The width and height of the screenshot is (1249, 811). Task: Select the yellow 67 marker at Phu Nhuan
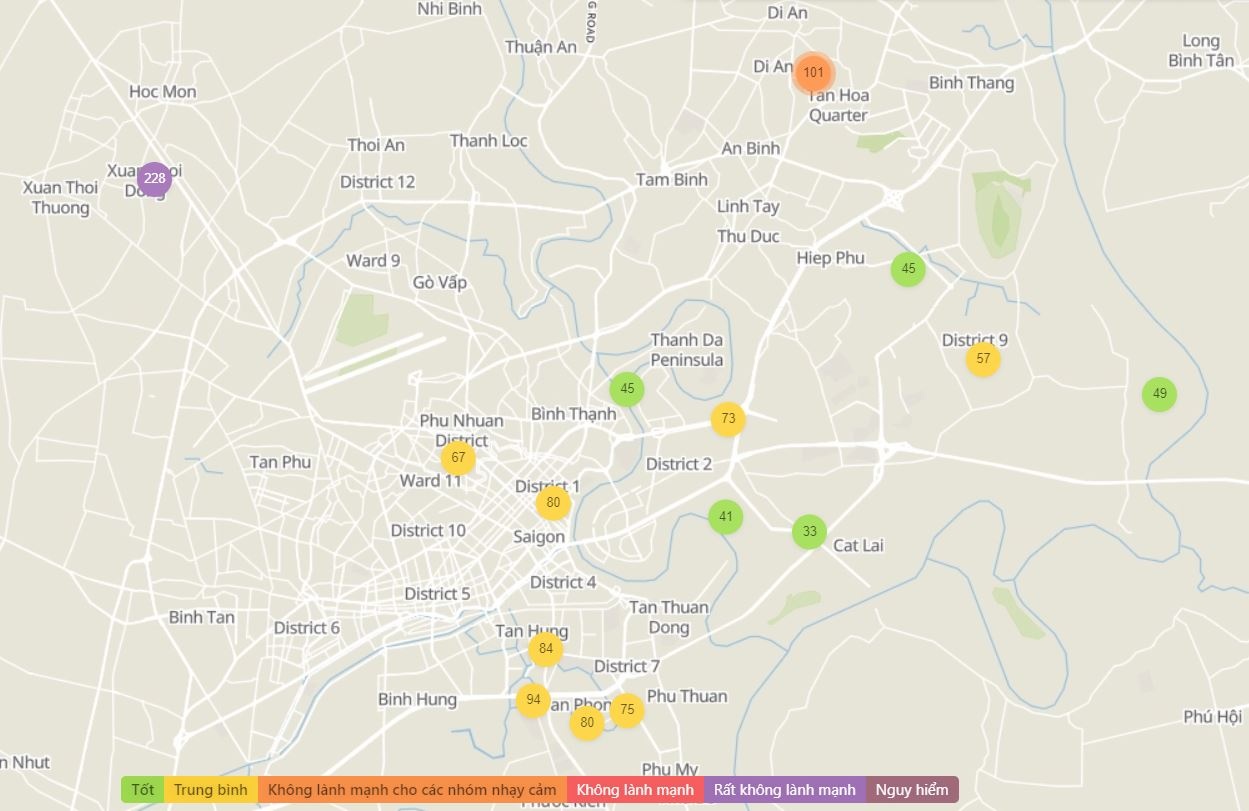(x=458, y=458)
